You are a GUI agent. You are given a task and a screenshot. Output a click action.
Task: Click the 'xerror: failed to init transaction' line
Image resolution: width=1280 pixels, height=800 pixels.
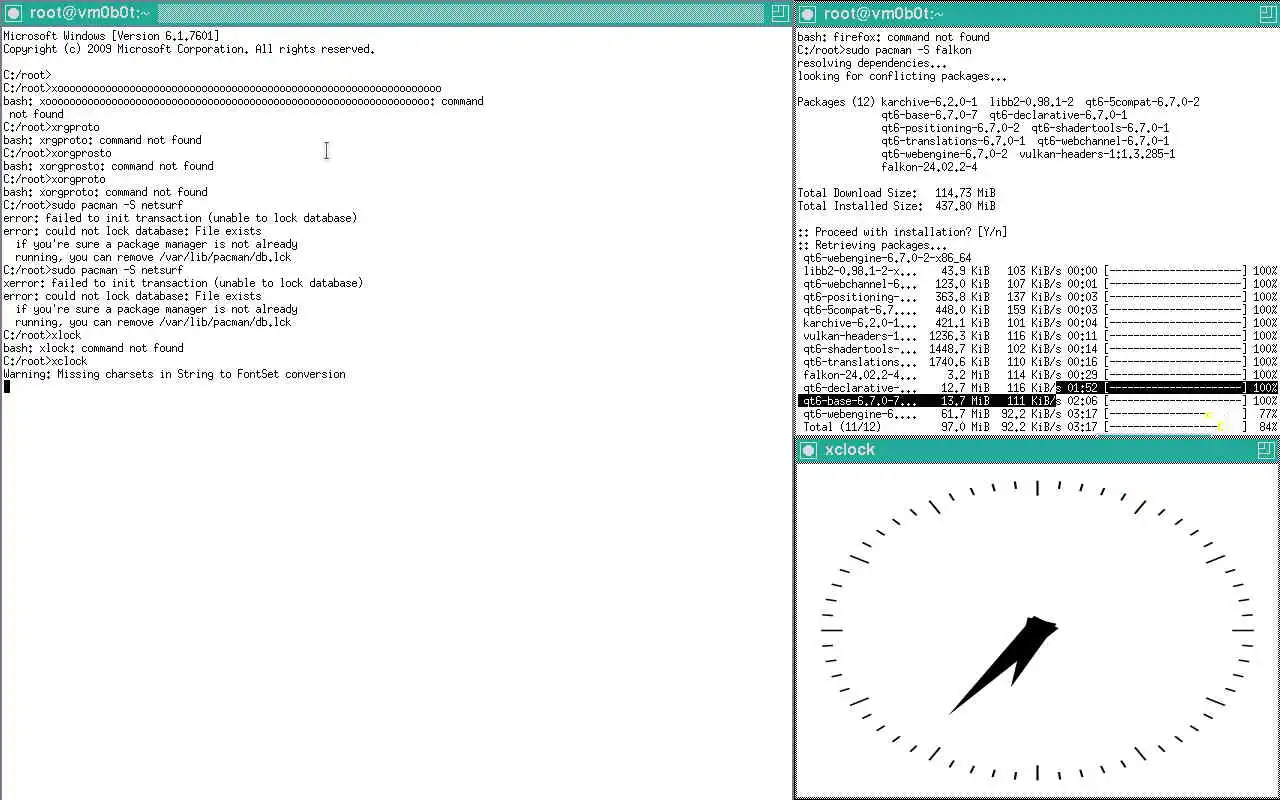(183, 283)
